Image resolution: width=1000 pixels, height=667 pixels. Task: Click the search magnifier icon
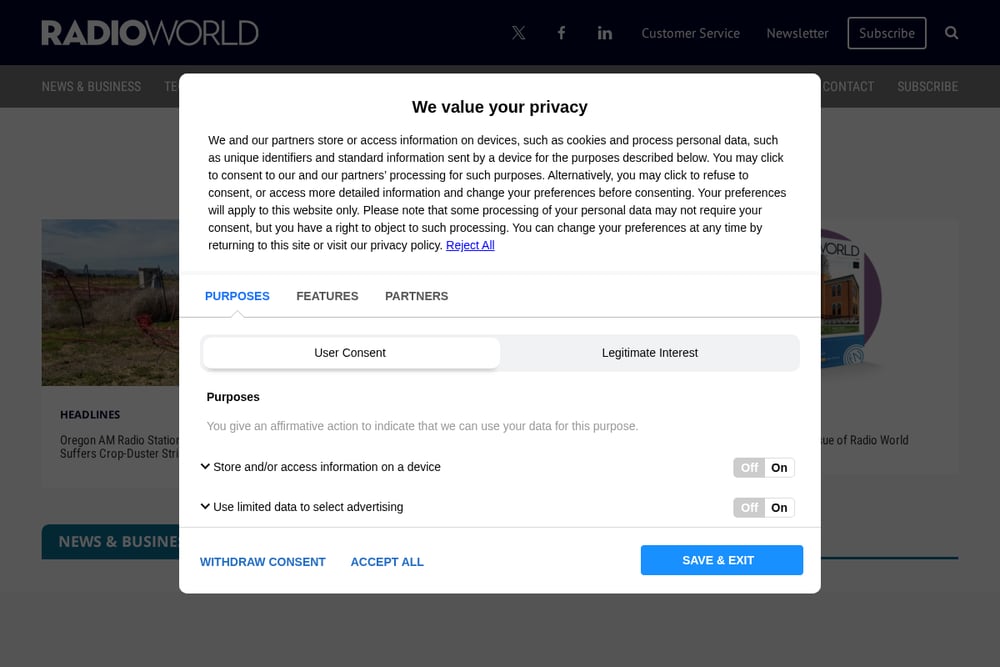point(951,33)
